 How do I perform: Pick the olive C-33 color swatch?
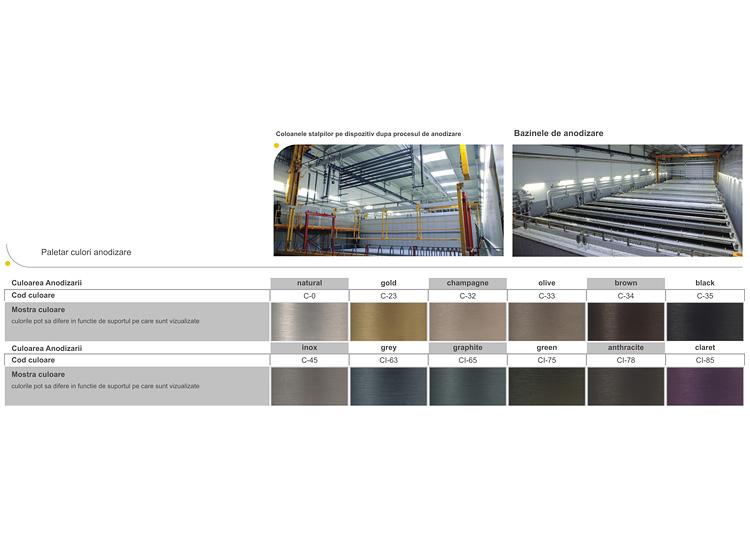point(546,322)
